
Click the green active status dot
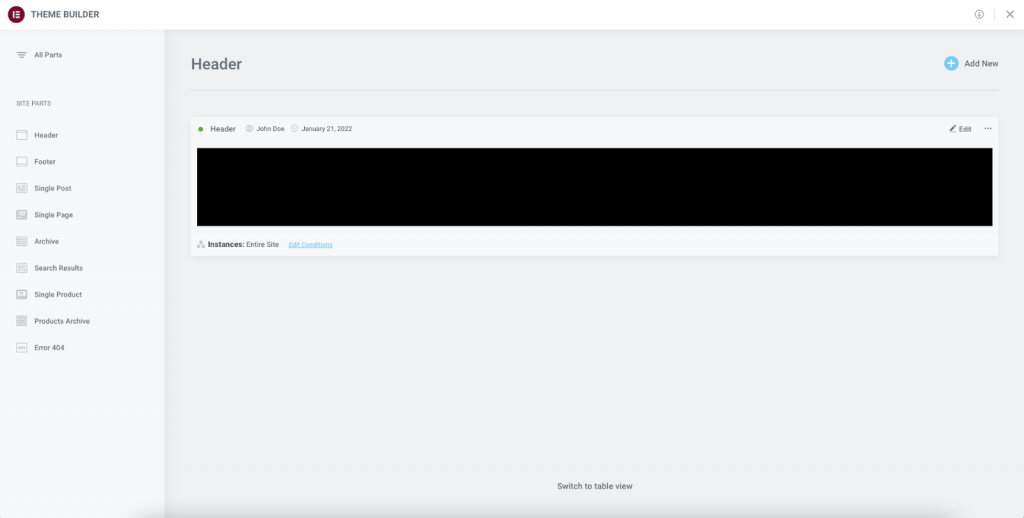point(200,129)
